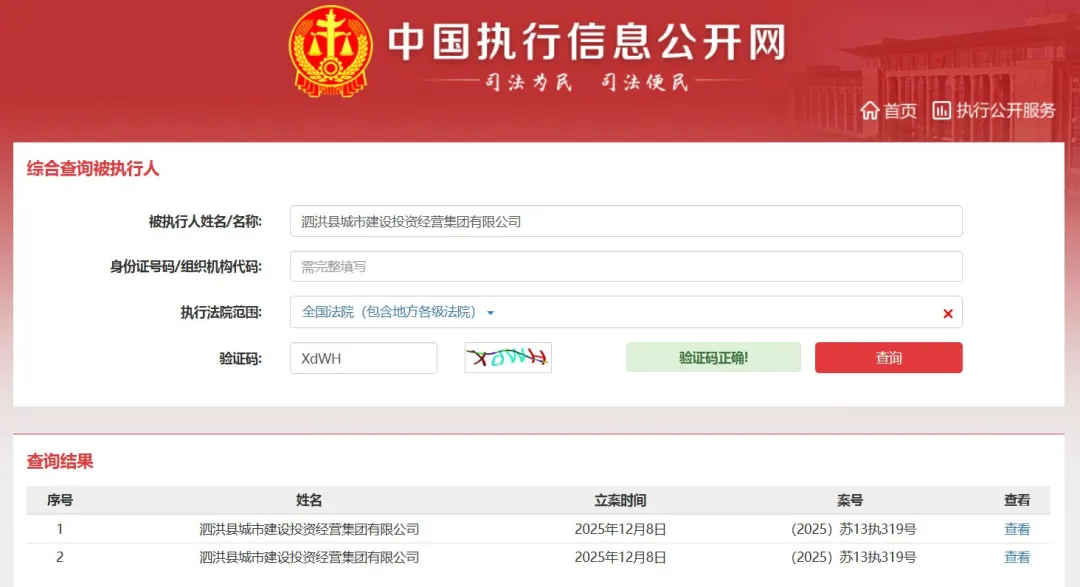
Task: Click 查看 link for row 2
Action: tap(1017, 557)
